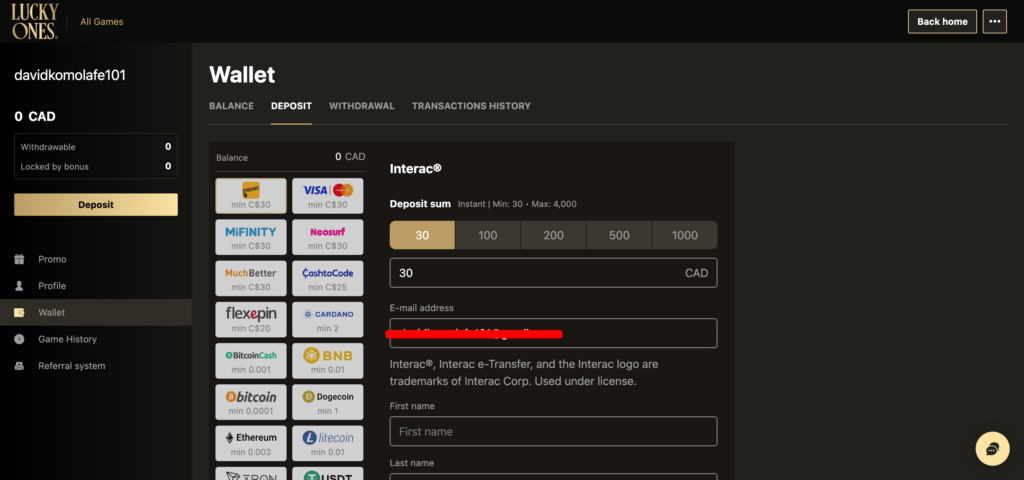Click the Withdrawable balance row
Screen dimensions: 1024x480
[96, 147]
